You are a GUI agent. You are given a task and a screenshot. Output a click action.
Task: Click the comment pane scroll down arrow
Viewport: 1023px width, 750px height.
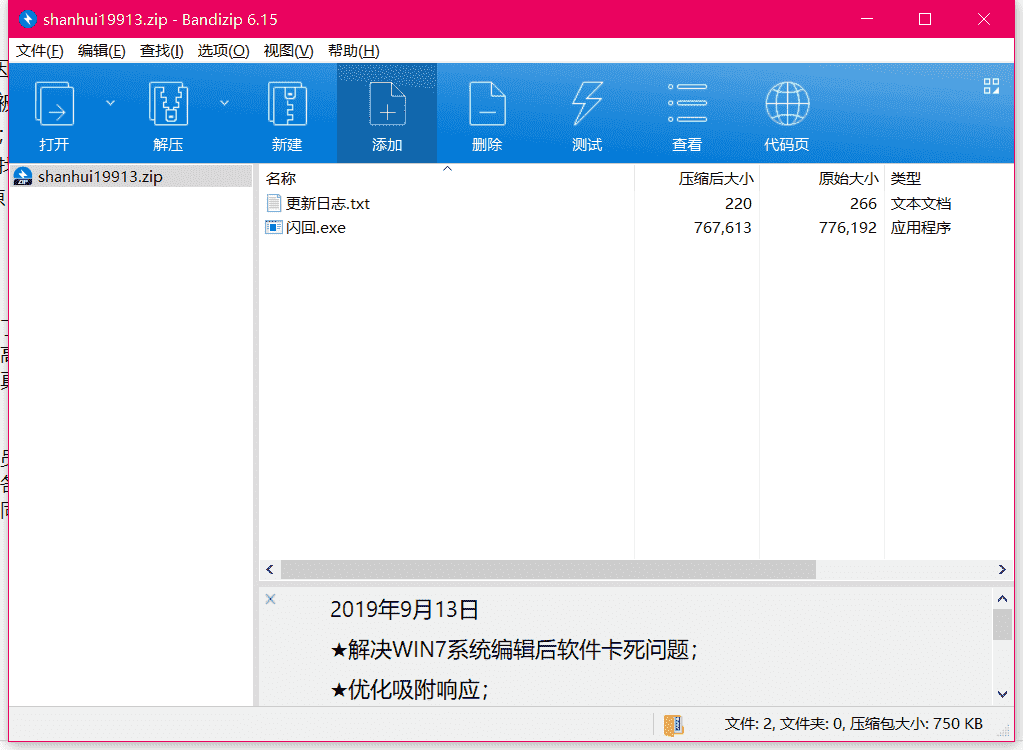click(x=1002, y=695)
